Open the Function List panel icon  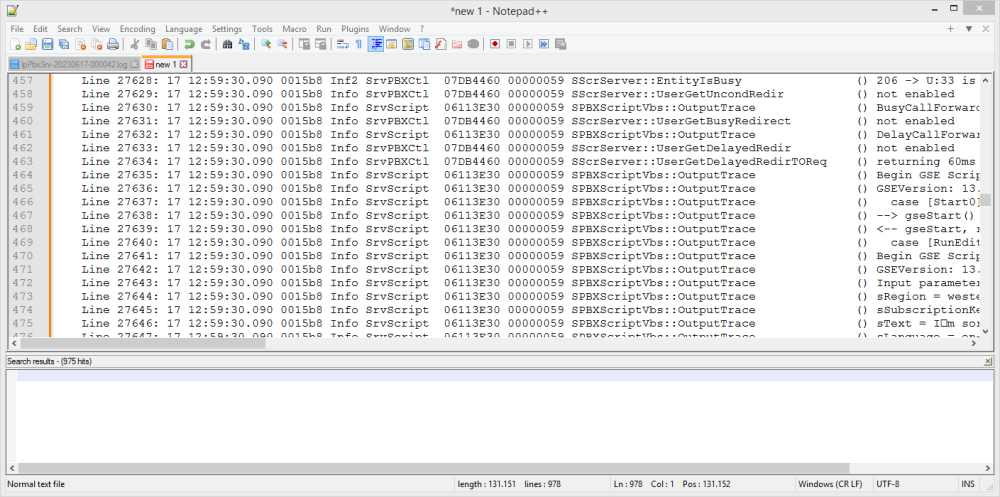click(x=441, y=44)
